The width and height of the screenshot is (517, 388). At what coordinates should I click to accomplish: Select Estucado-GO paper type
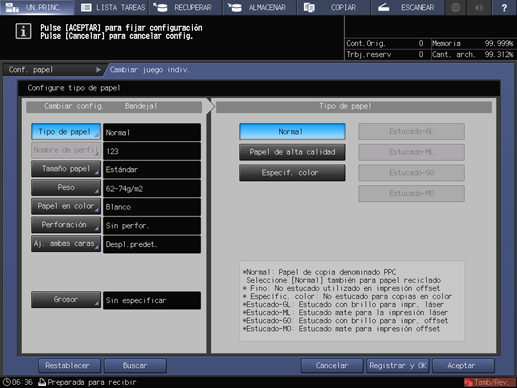[x=411, y=173]
